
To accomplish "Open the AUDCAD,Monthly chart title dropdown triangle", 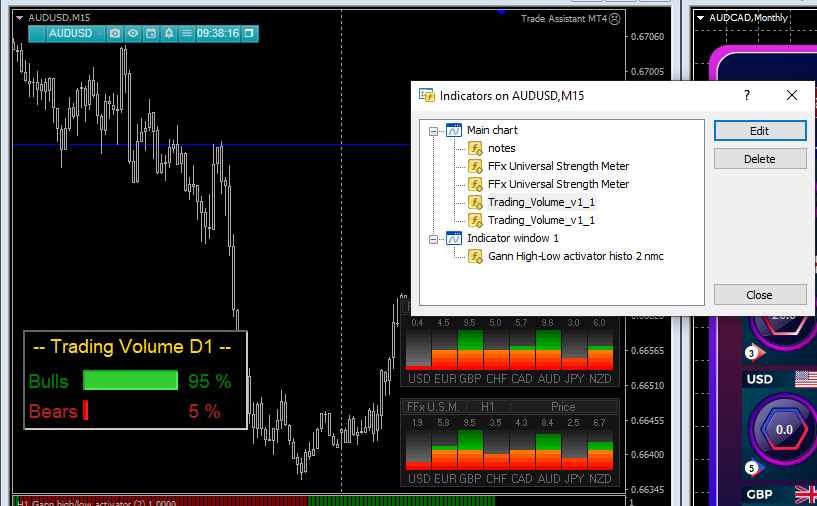I will pos(701,18).
